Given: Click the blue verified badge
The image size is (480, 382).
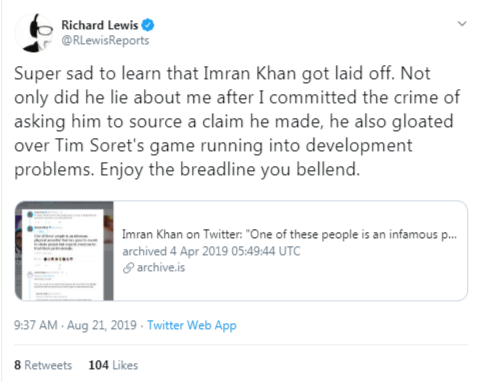Looking at the screenshot, I should point(148,25).
